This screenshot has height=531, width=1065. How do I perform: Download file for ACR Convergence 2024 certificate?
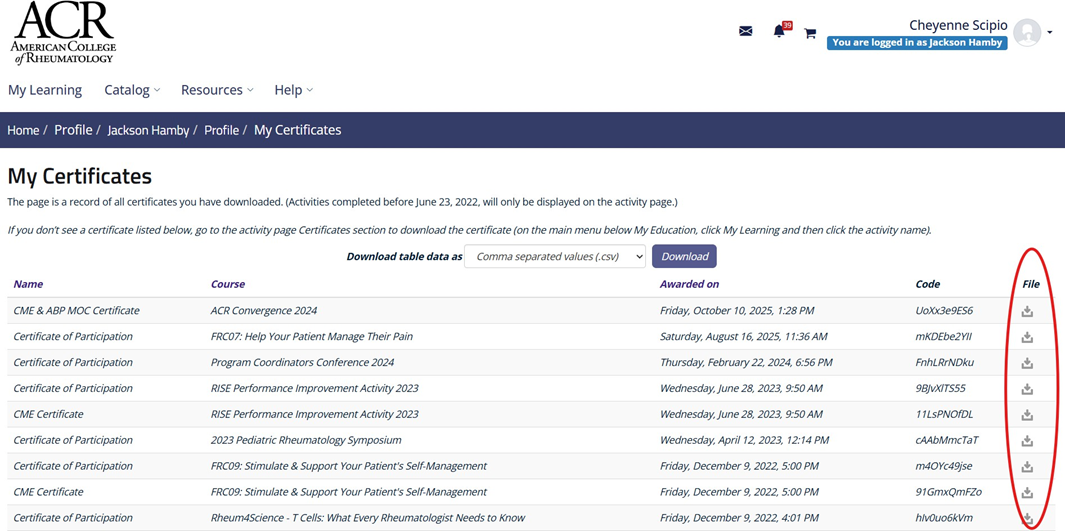pyautogui.click(x=1027, y=311)
